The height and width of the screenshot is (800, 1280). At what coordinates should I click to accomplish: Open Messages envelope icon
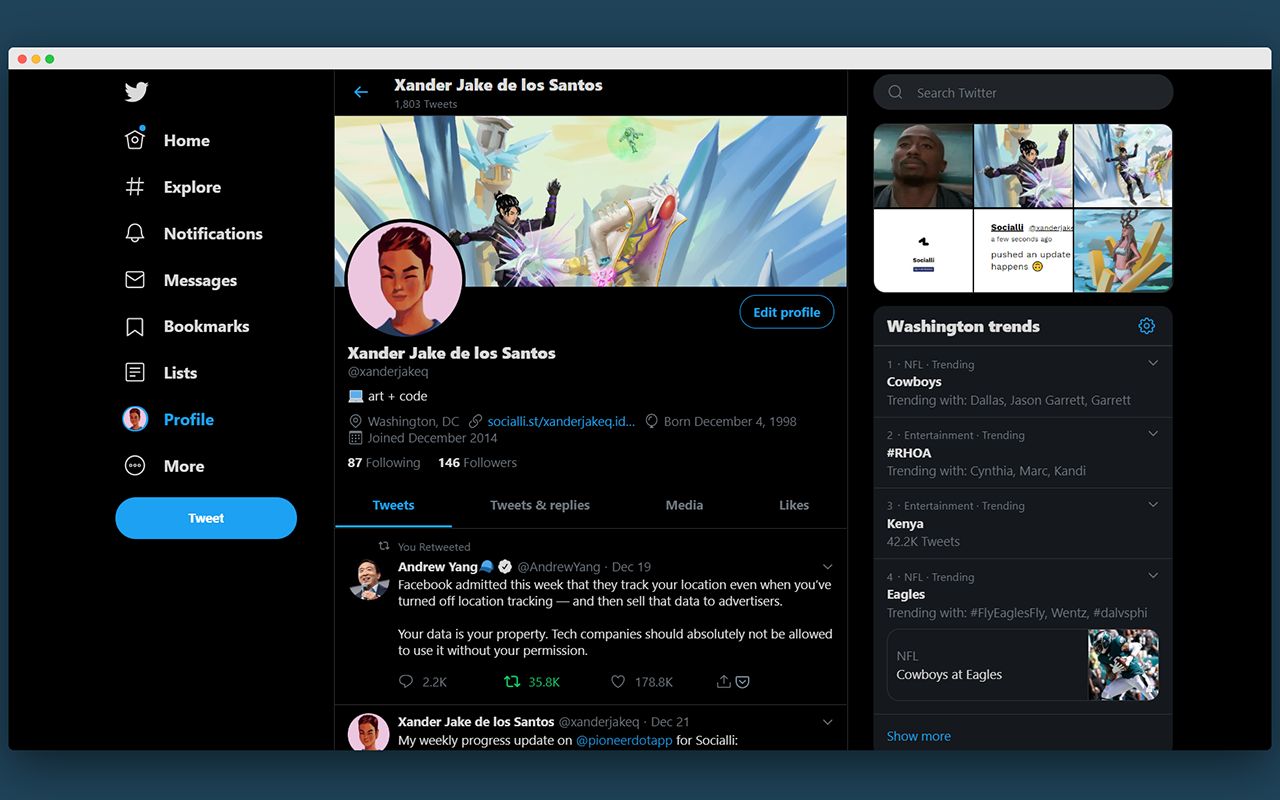tap(135, 280)
